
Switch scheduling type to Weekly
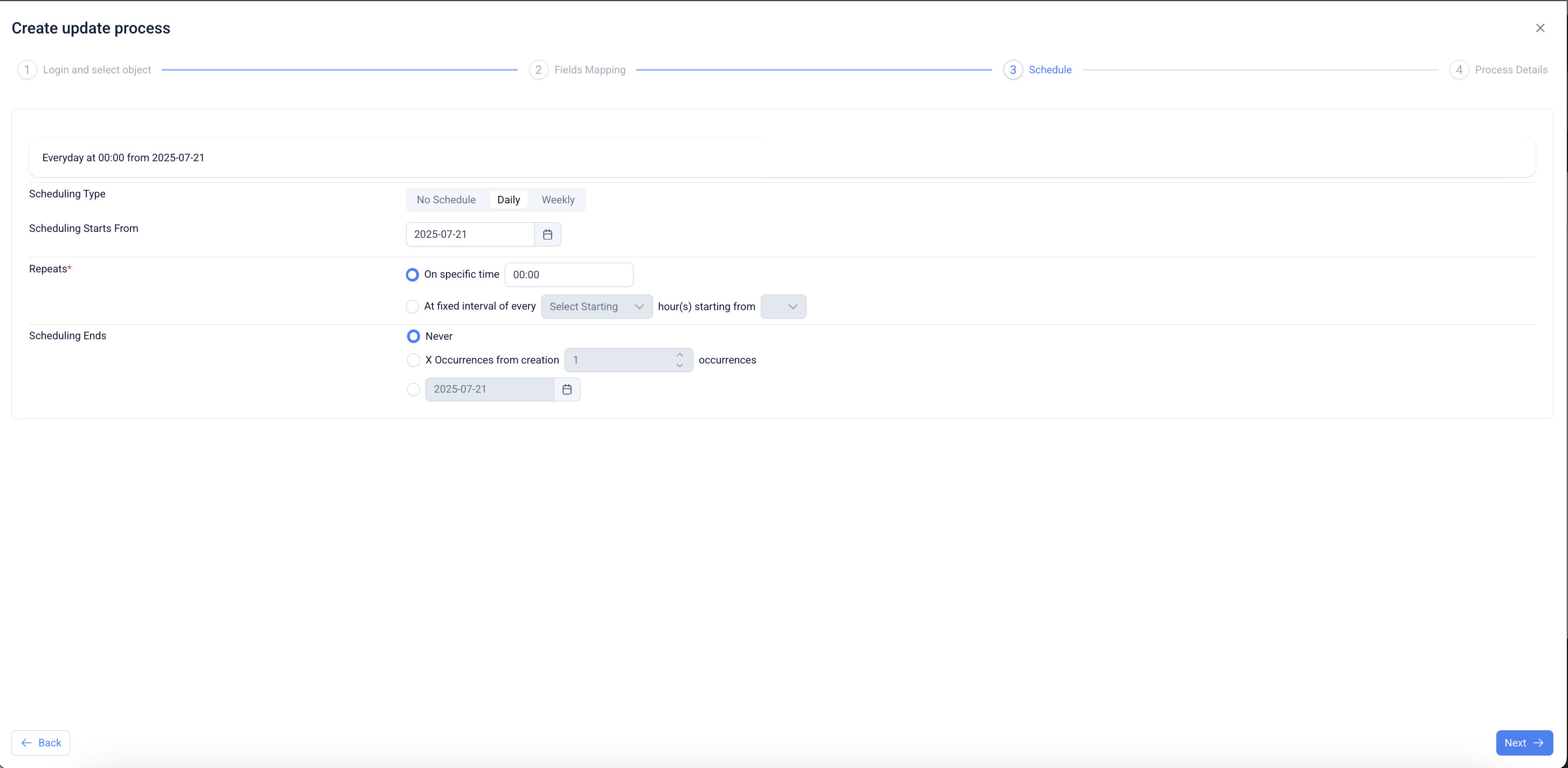[558, 200]
